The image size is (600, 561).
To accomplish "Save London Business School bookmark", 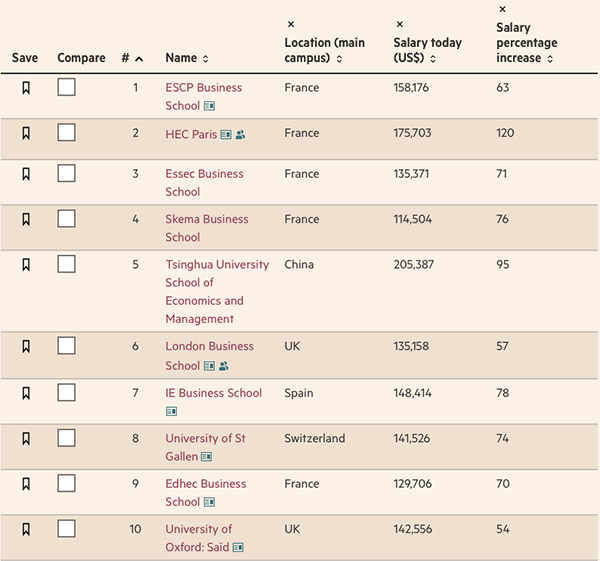I will [x=26, y=346].
